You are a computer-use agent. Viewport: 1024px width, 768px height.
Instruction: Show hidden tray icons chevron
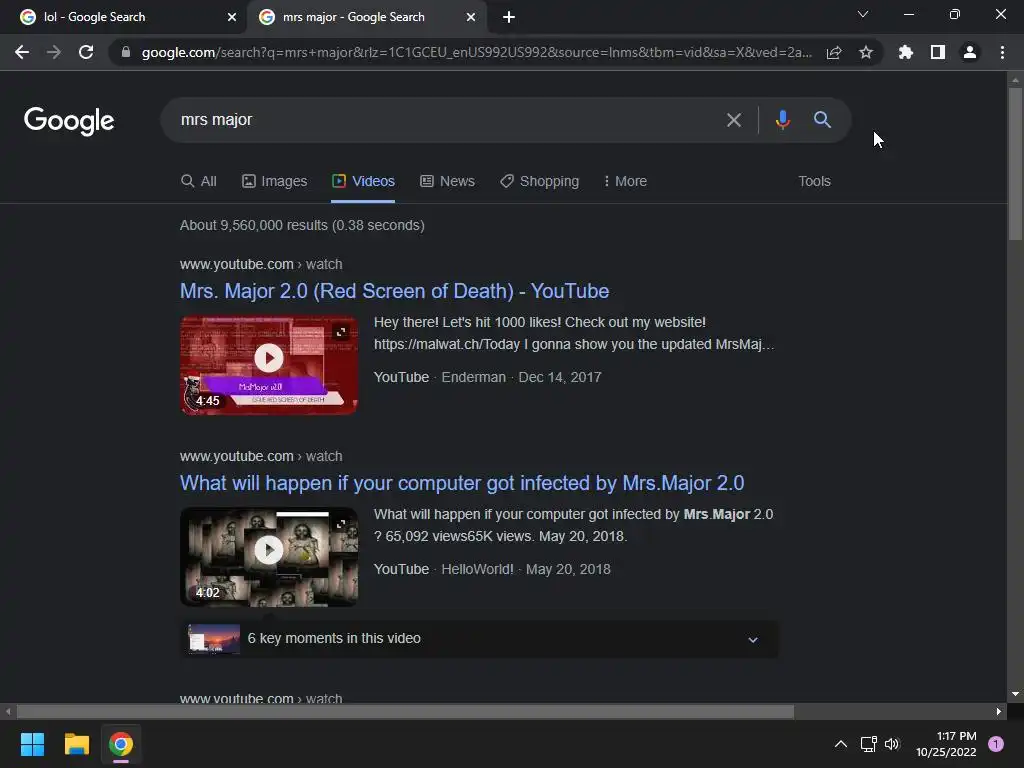point(841,744)
